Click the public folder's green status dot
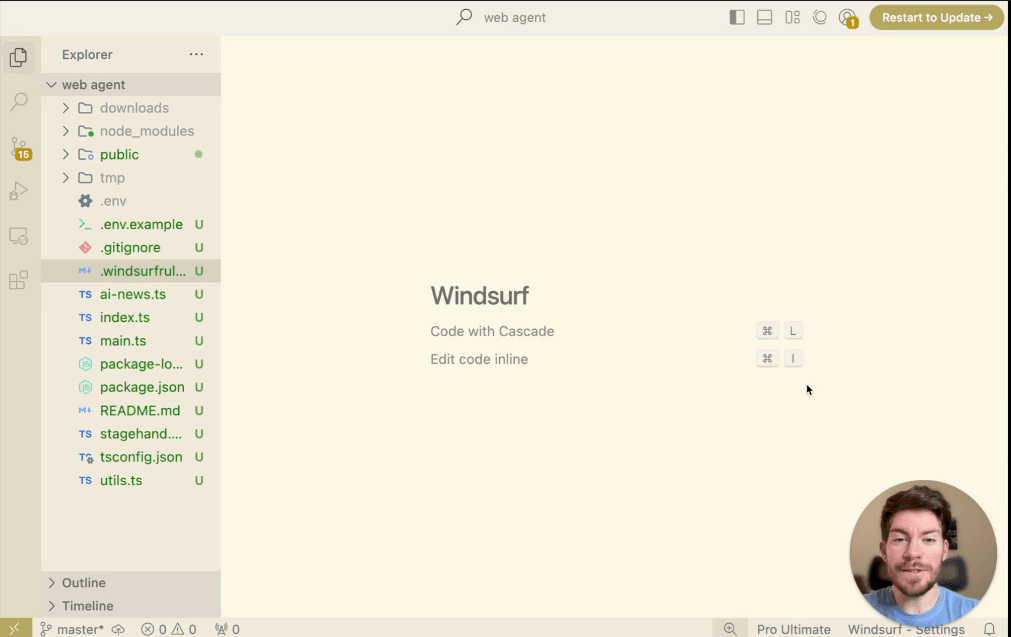Screen dimensions: 1011x637 [199, 155]
